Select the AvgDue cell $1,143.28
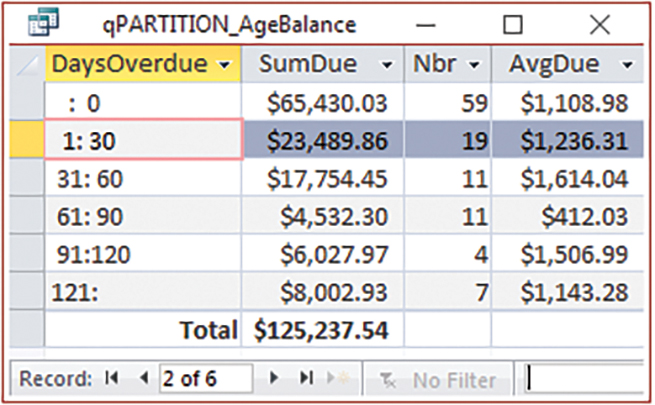Screen dimensions: 655x405 [x=567, y=293]
